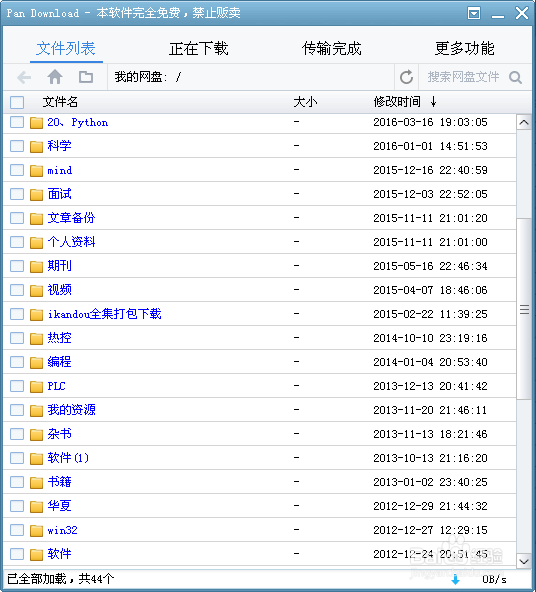
Task: Open the title bar dropdown menu icon
Action: [x=474, y=13]
